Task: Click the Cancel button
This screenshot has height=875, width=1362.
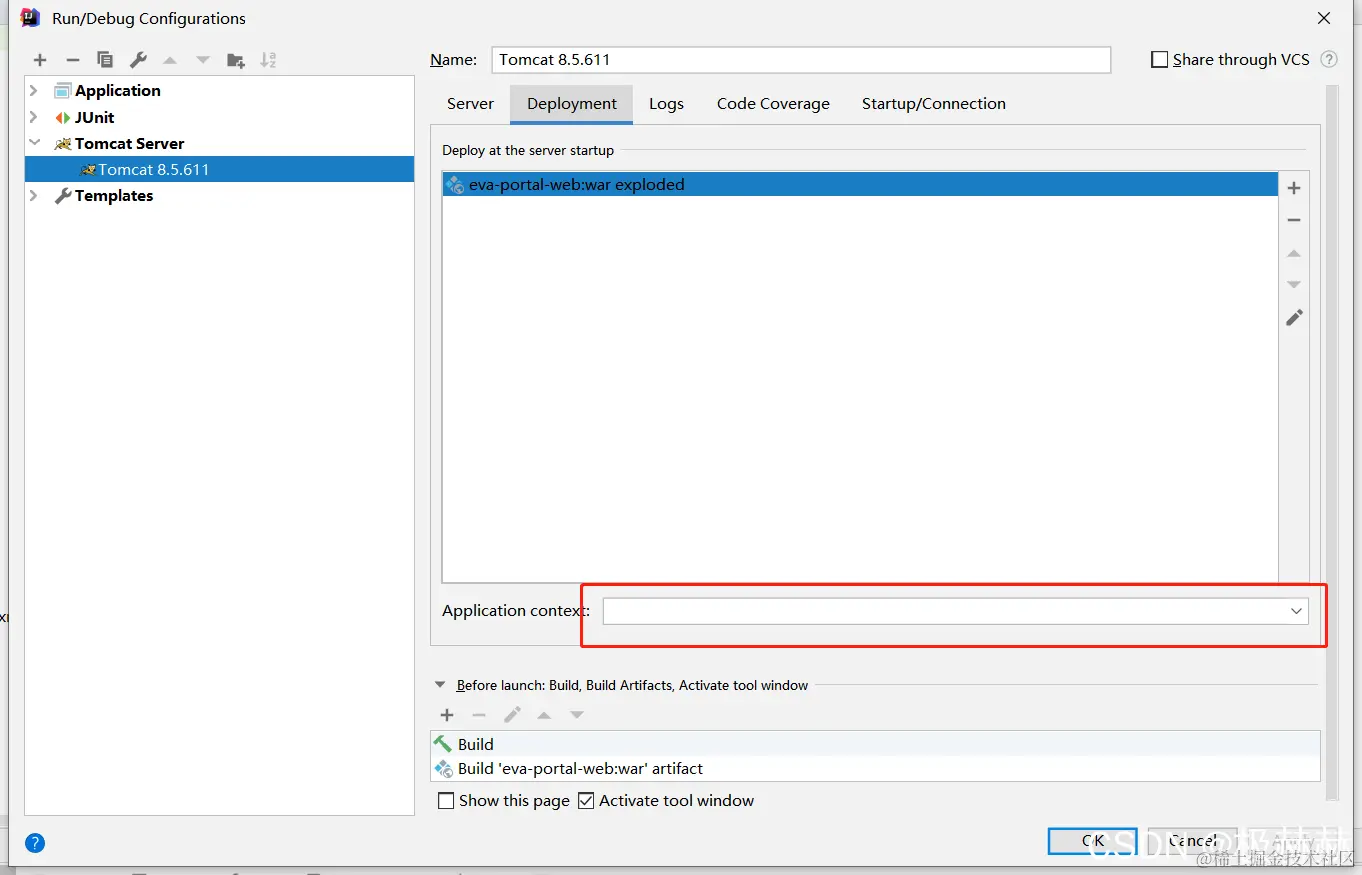Action: [1193, 841]
